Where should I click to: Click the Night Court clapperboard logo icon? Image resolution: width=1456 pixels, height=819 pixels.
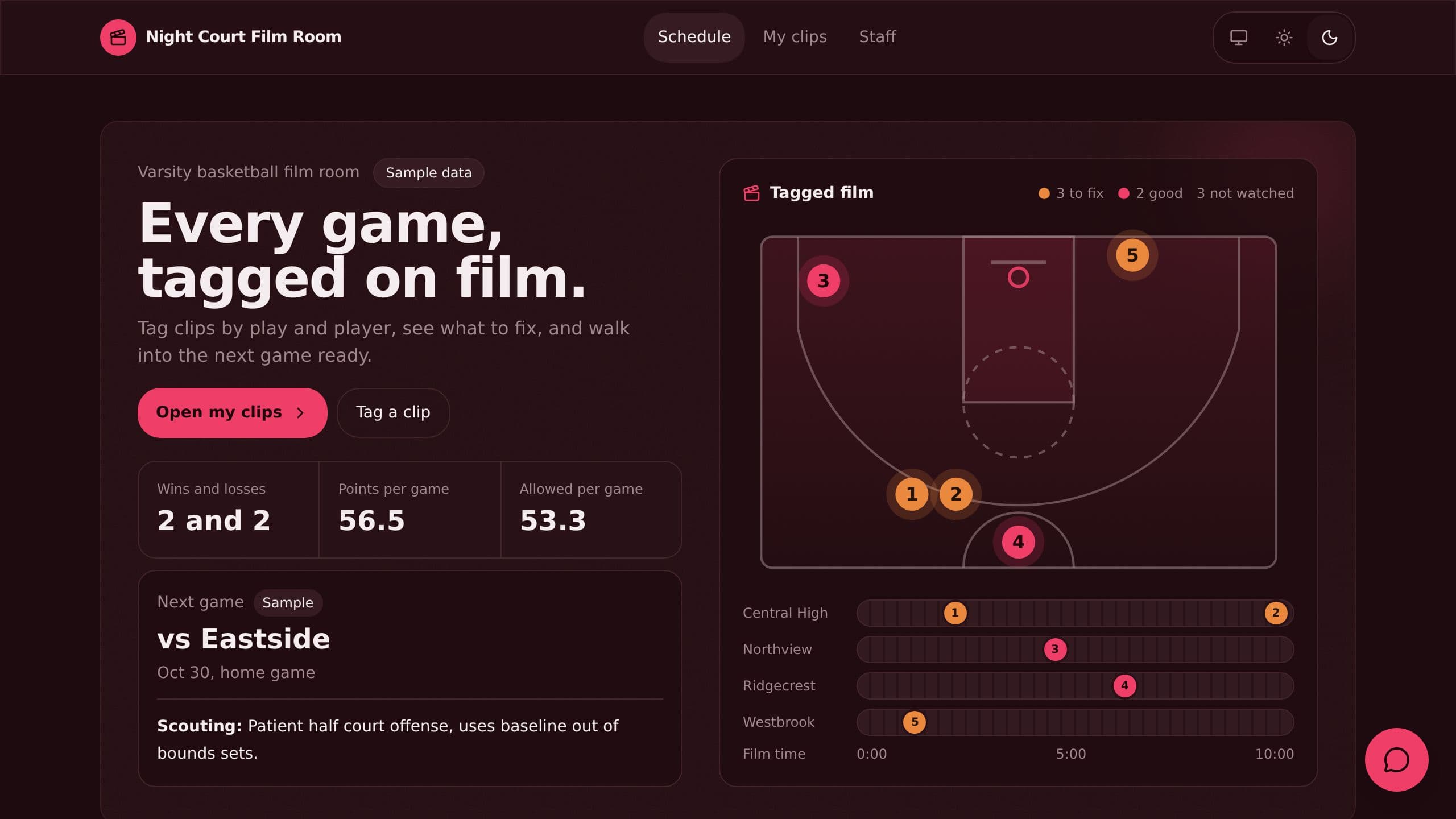coord(118,38)
